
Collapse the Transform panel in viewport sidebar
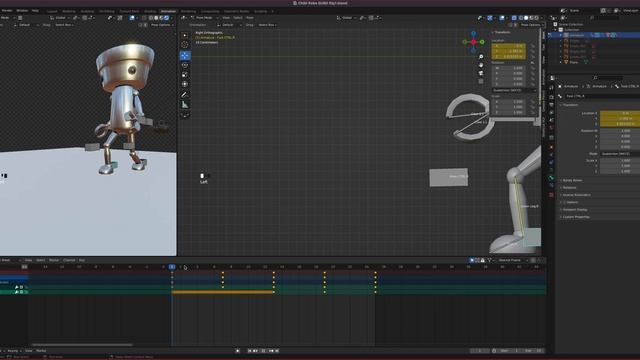502,32
